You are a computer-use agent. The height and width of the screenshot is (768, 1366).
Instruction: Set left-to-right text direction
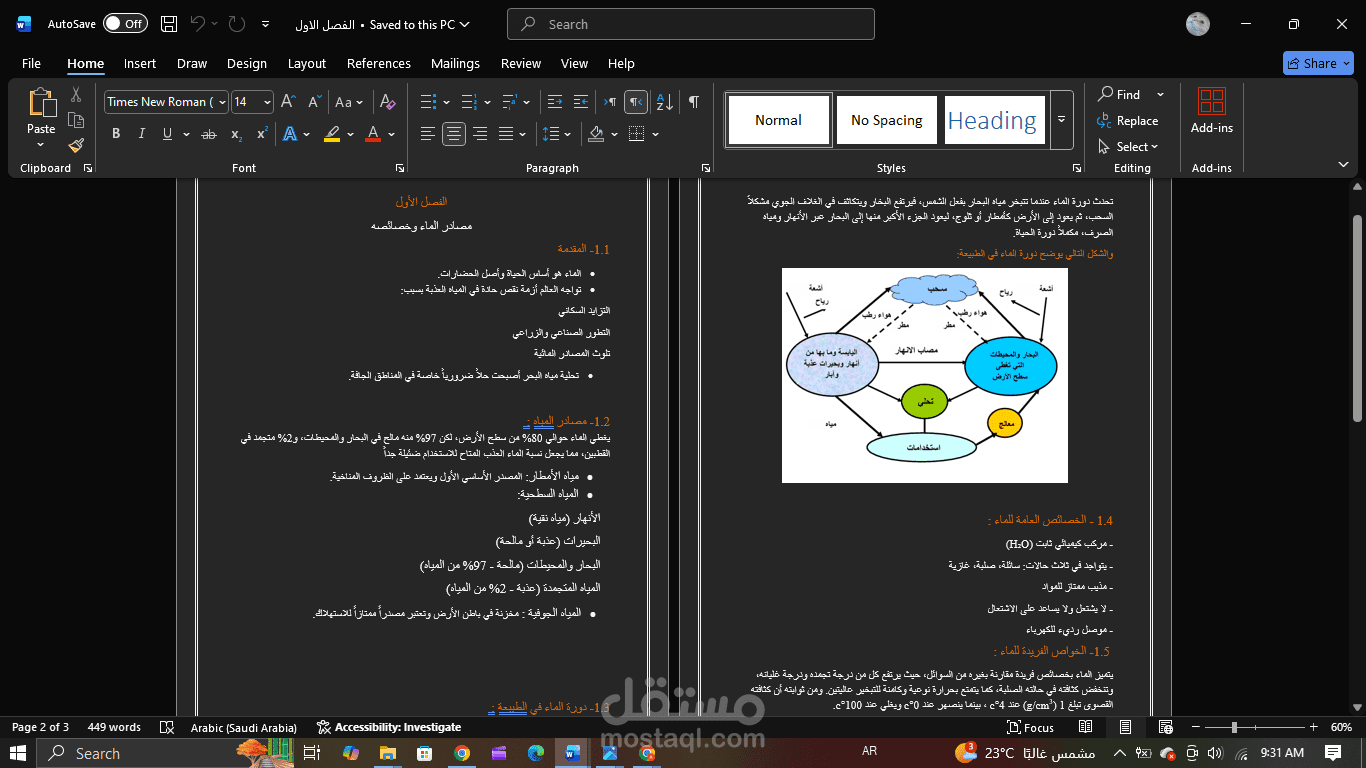click(609, 102)
